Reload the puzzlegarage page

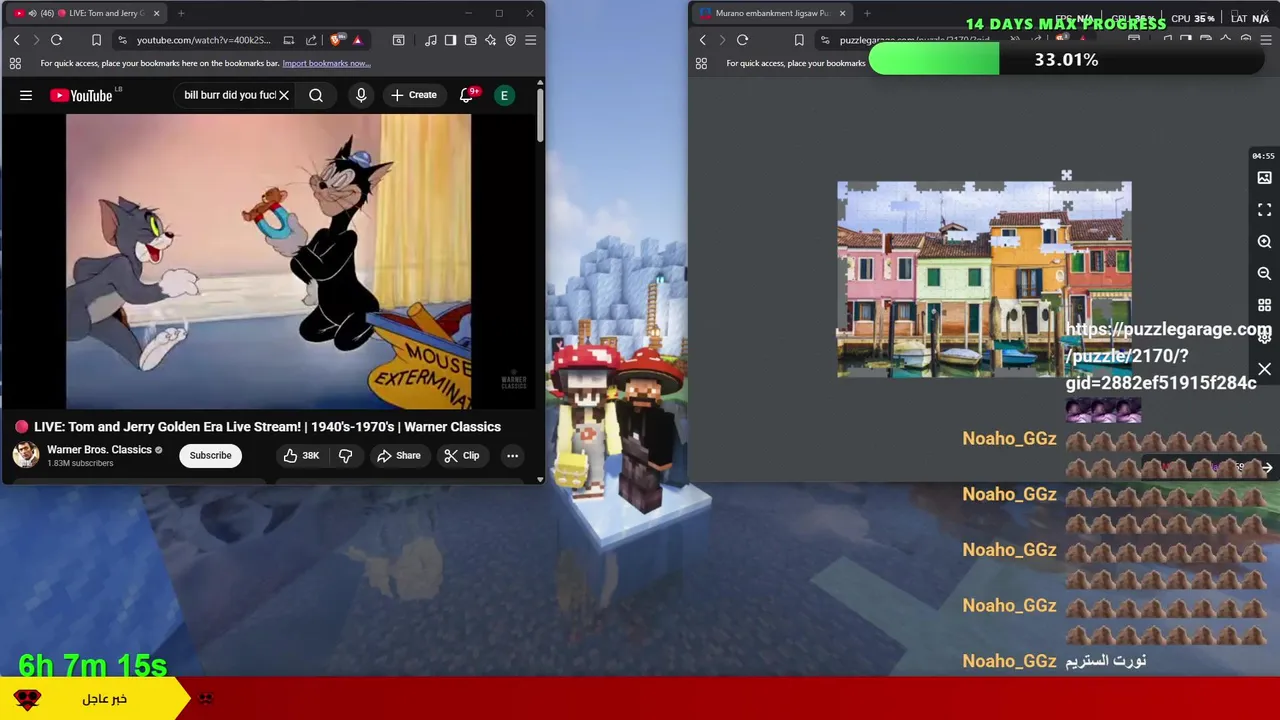tap(742, 40)
